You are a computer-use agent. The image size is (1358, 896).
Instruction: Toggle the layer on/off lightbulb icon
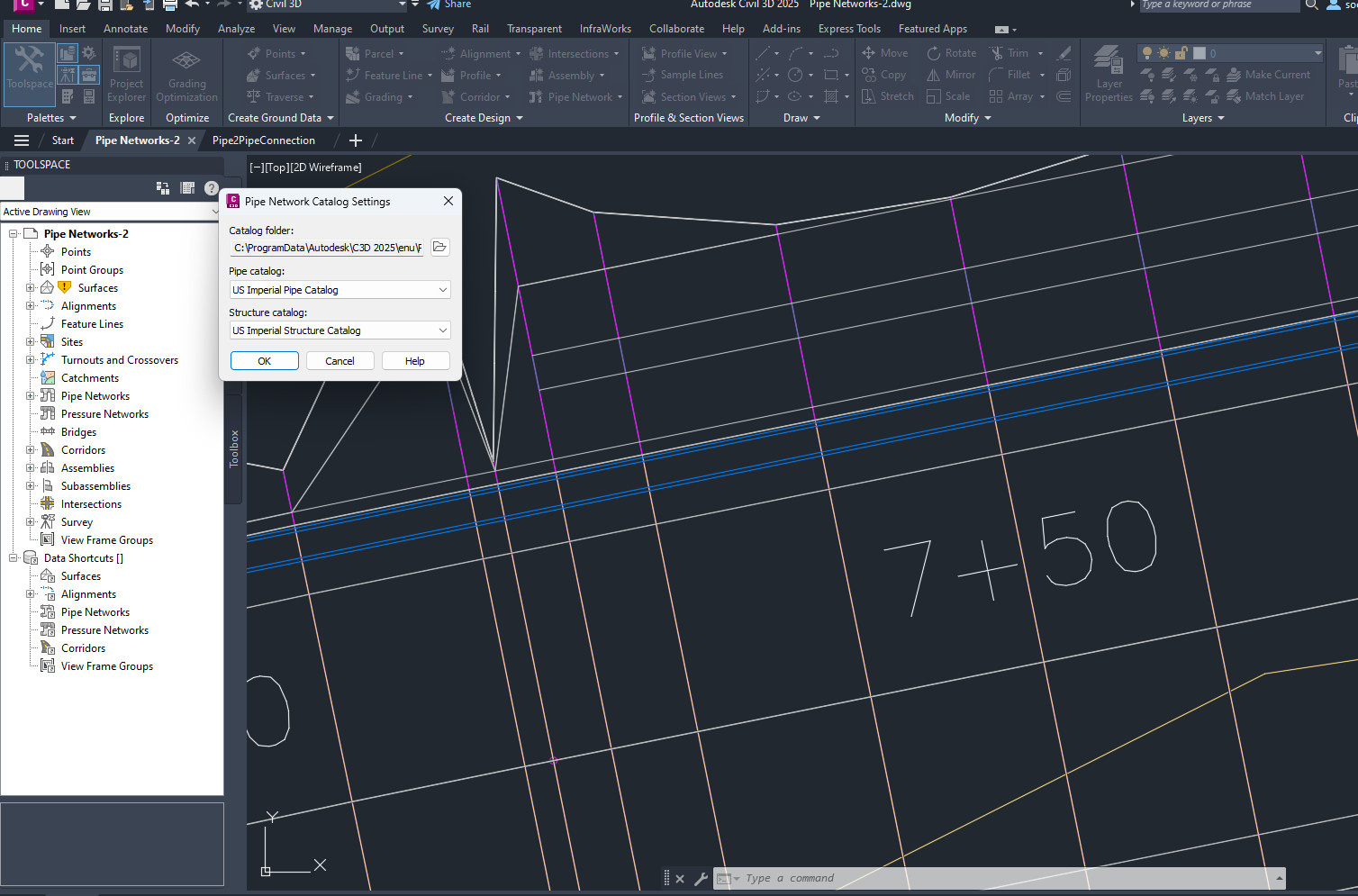pyautogui.click(x=1147, y=53)
